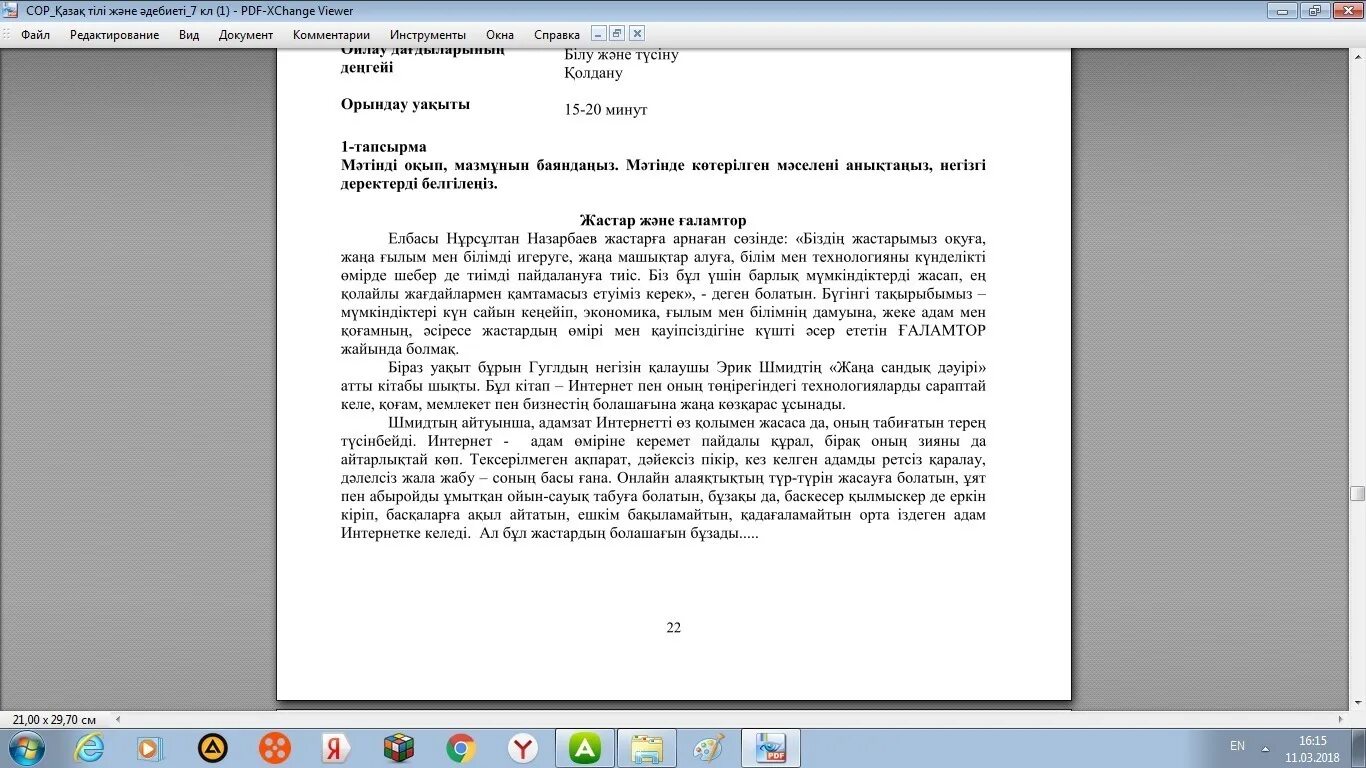
Task: Click the vertical scrollbar thumb
Action: pos(1357,493)
